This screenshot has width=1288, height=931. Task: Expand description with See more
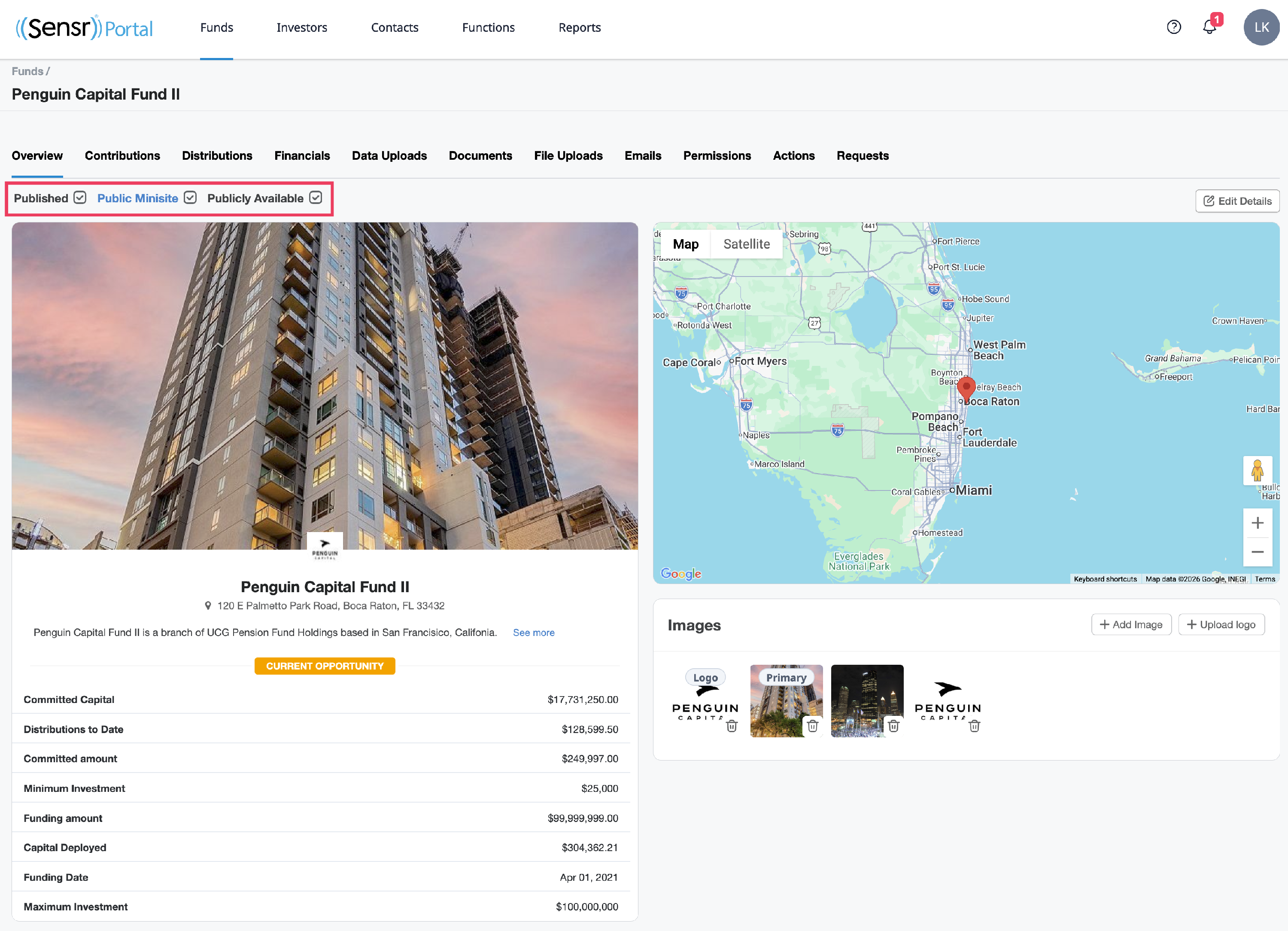533,632
